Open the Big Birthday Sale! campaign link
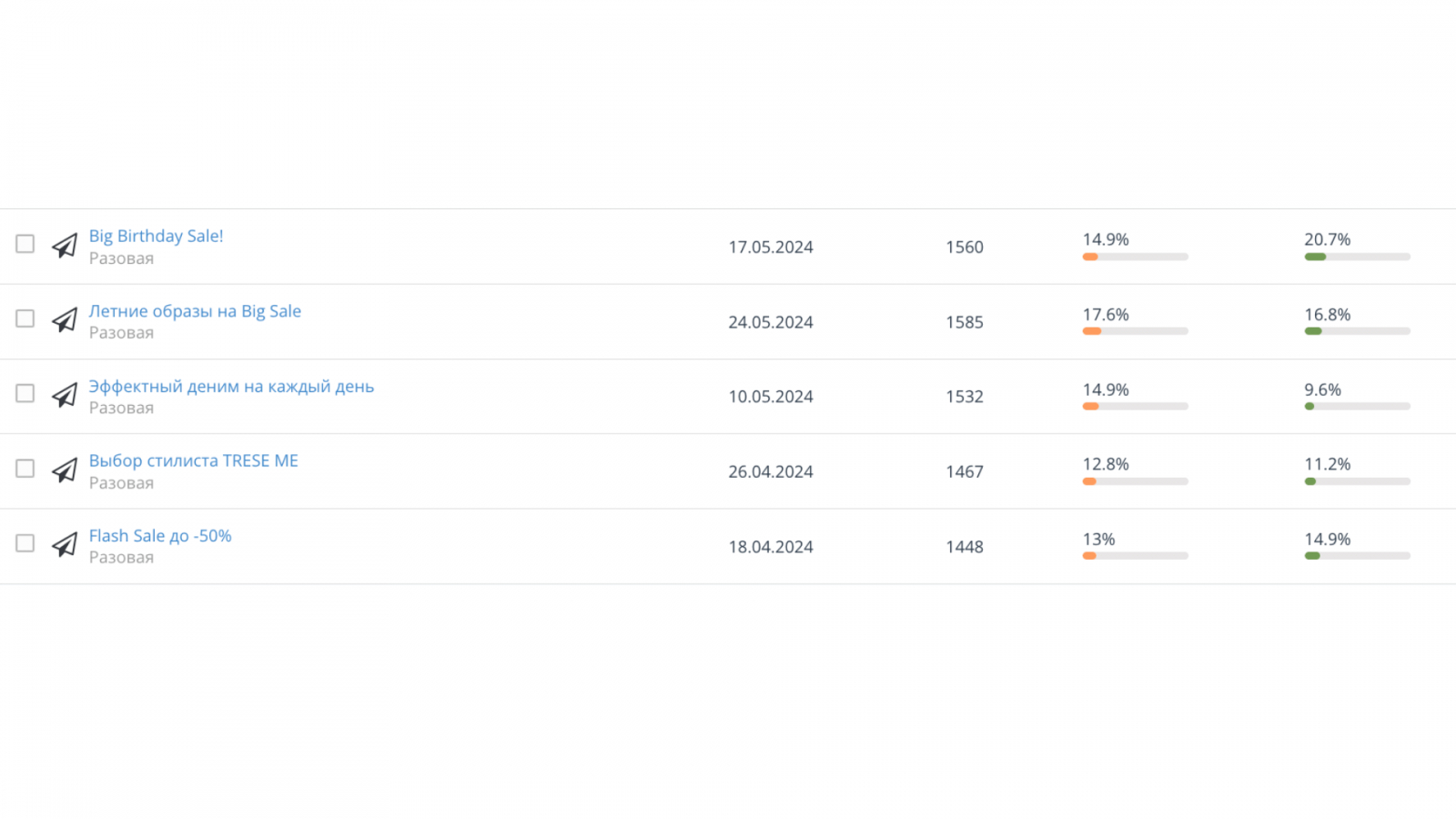Image resolution: width=1456 pixels, height=819 pixels. tap(156, 236)
